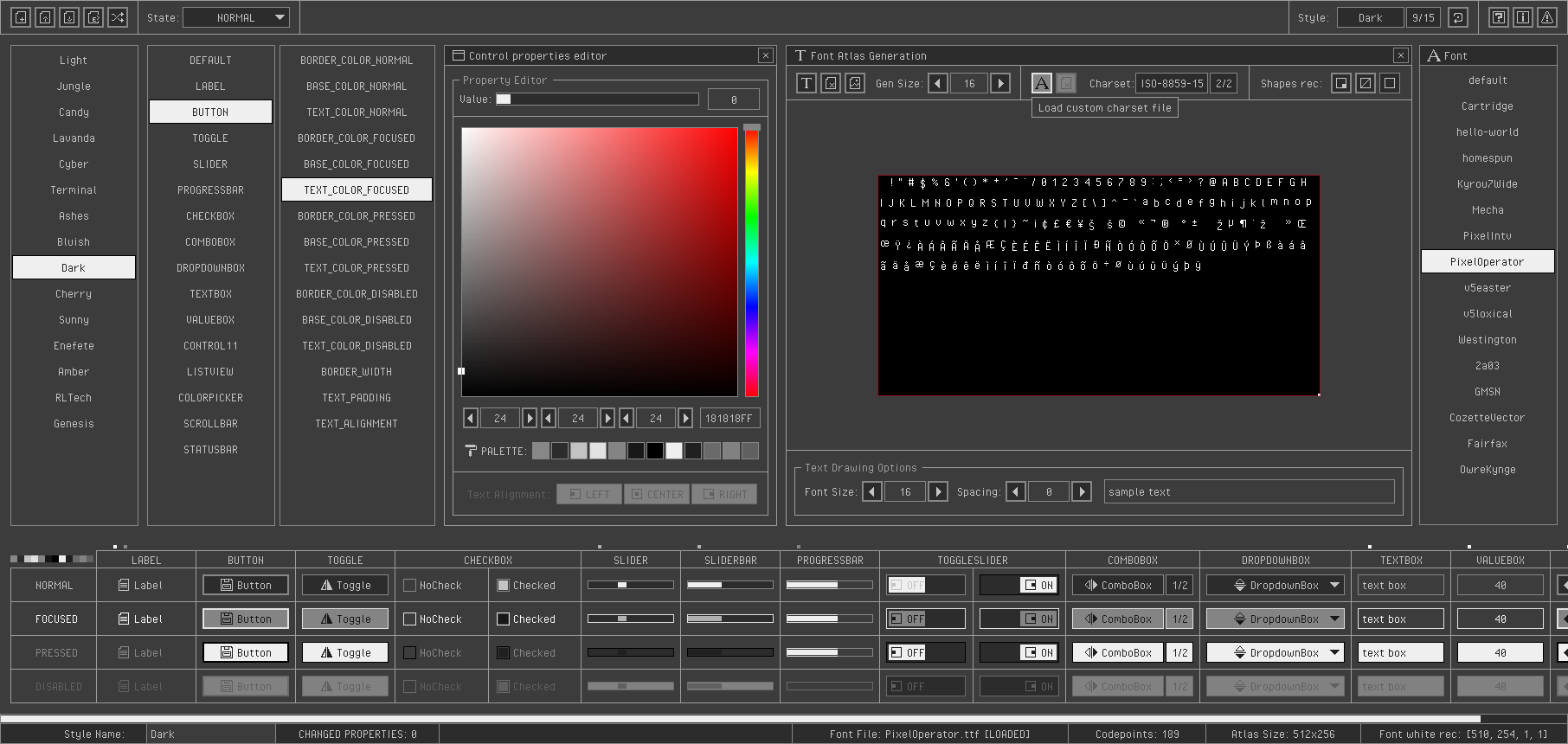This screenshot has height=744, width=1568.
Task: Open the help question mark icon
Action: point(1499,17)
